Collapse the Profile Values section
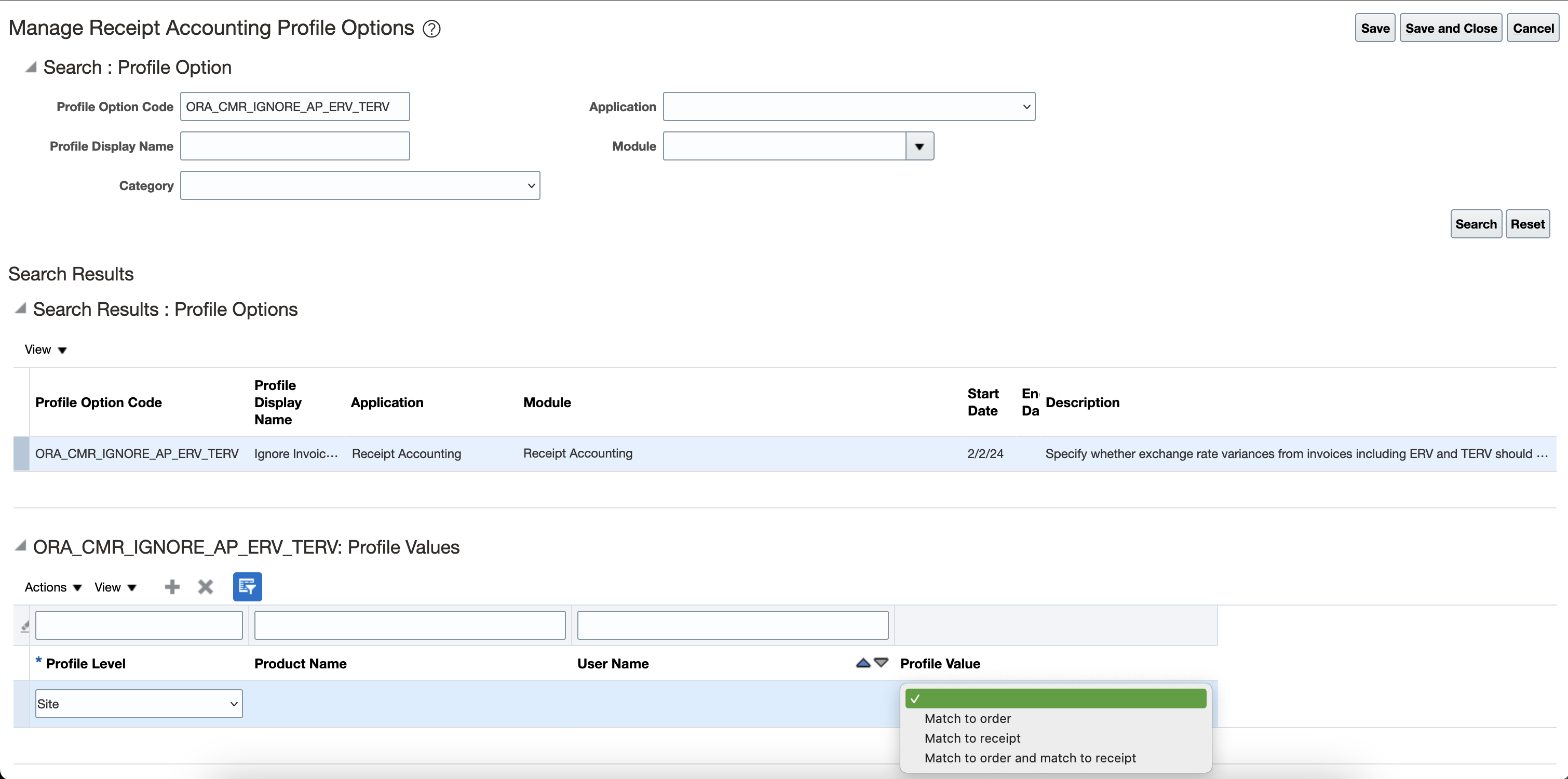 [x=20, y=546]
